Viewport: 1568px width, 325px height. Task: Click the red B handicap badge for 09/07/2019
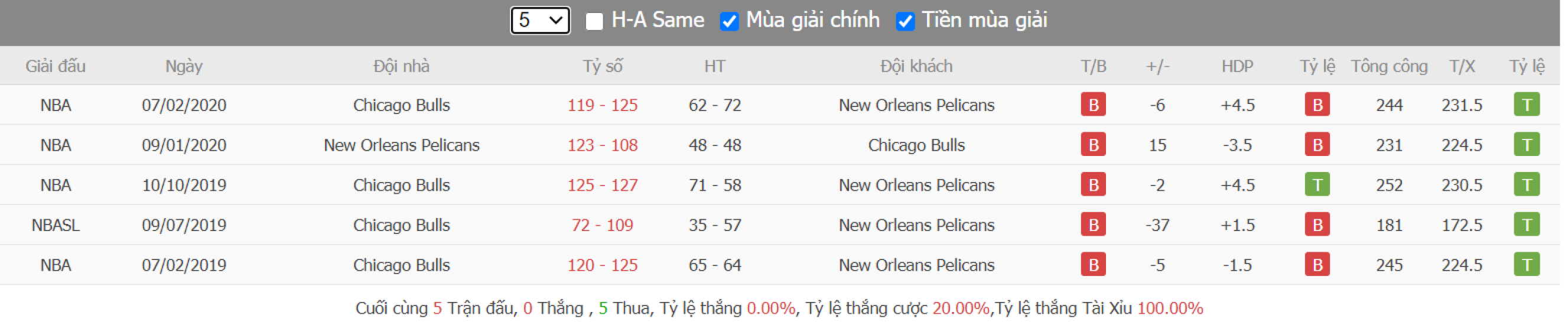tap(1316, 225)
